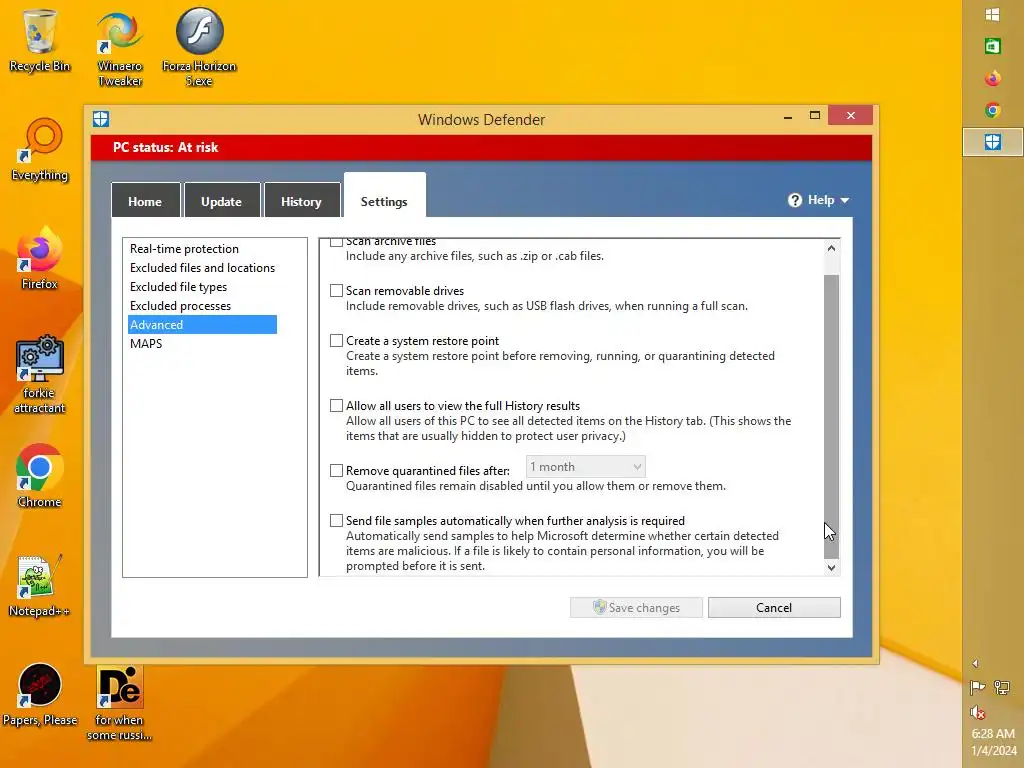Open the Recycle Bin desktop icon

(x=39, y=40)
